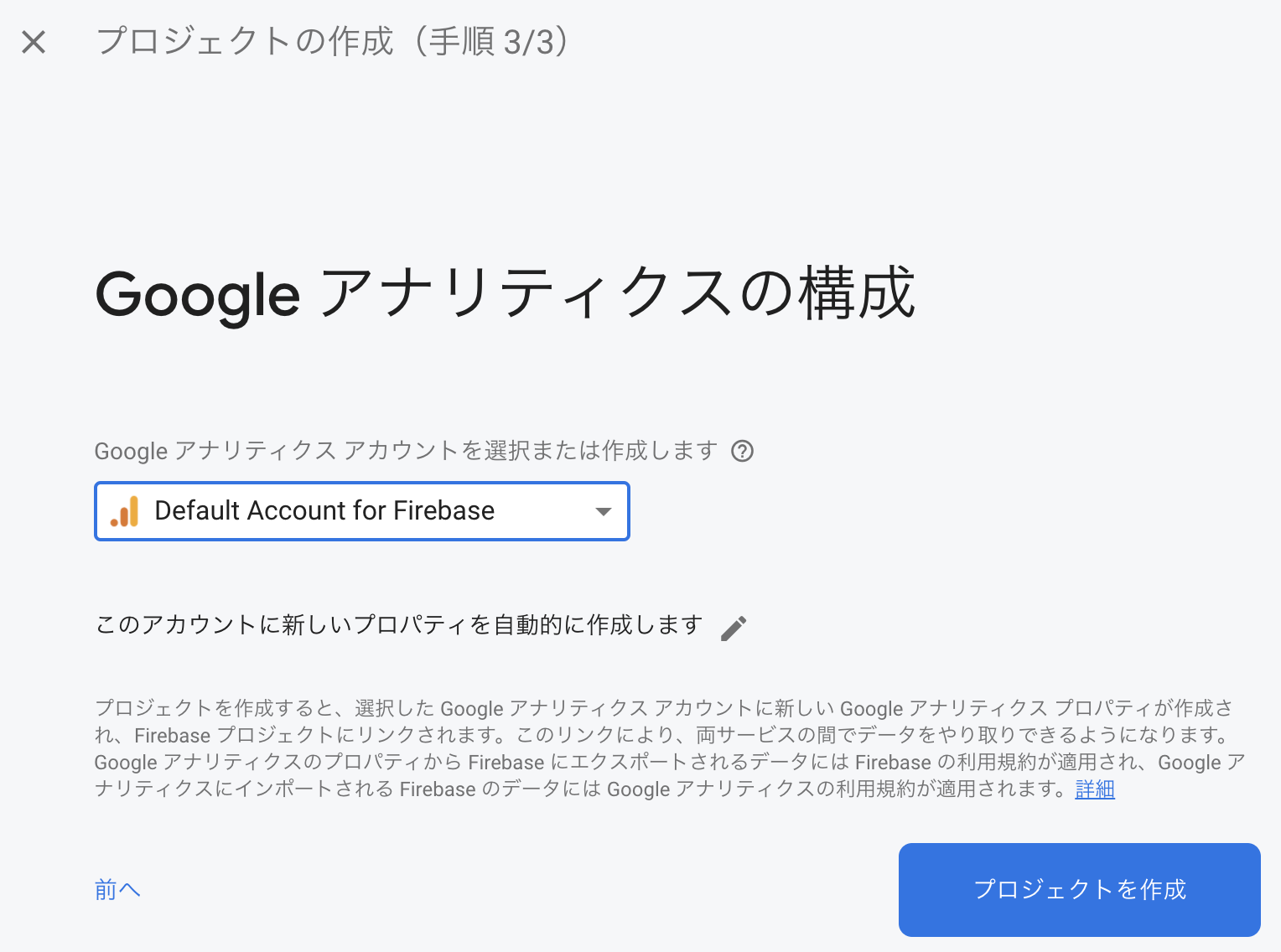This screenshot has width=1281, height=952.
Task: Click the Google アナリティクスの構成 heading
Action: [x=505, y=293]
